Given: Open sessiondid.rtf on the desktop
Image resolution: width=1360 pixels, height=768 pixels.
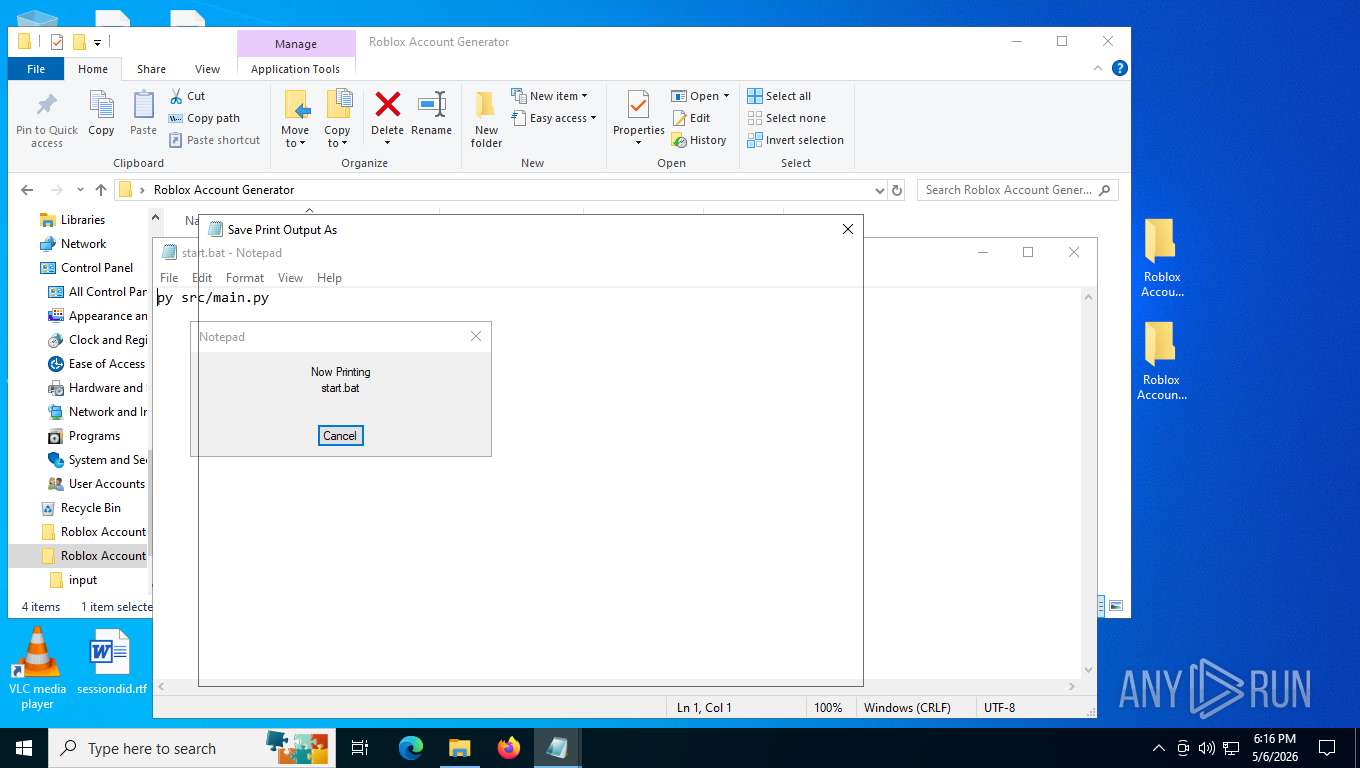Looking at the screenshot, I should click(110, 661).
